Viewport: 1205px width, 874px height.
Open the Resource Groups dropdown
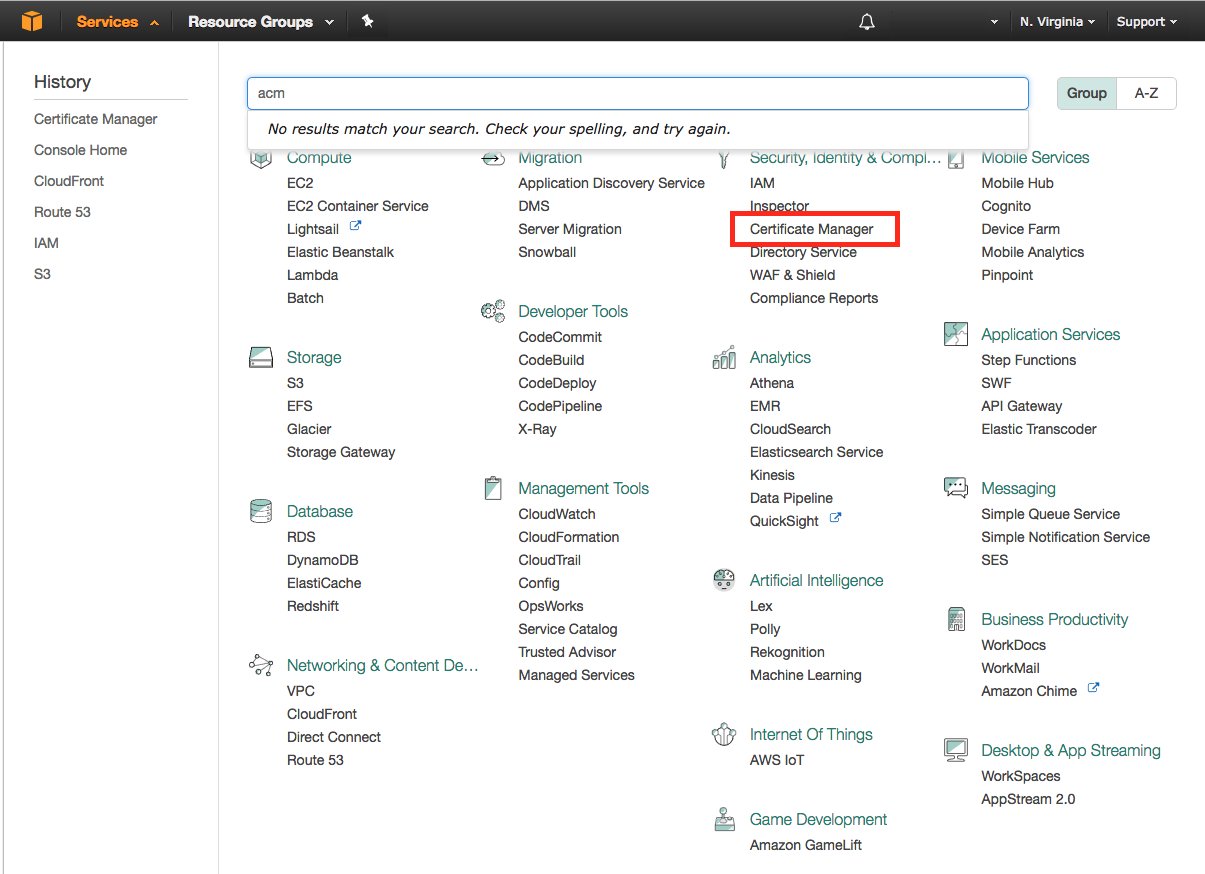[x=261, y=21]
